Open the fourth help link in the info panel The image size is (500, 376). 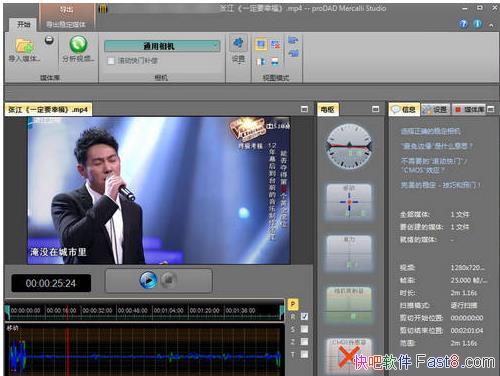coord(441,185)
